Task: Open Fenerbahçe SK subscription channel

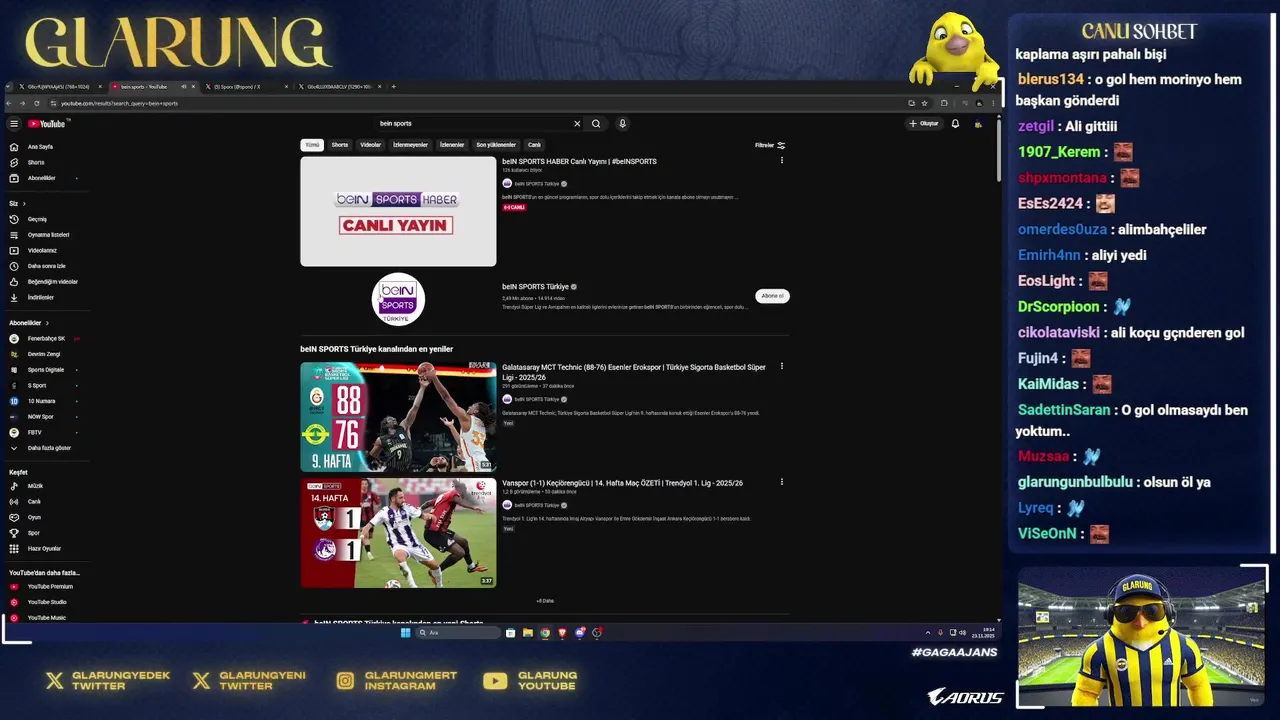Action: [46, 339]
